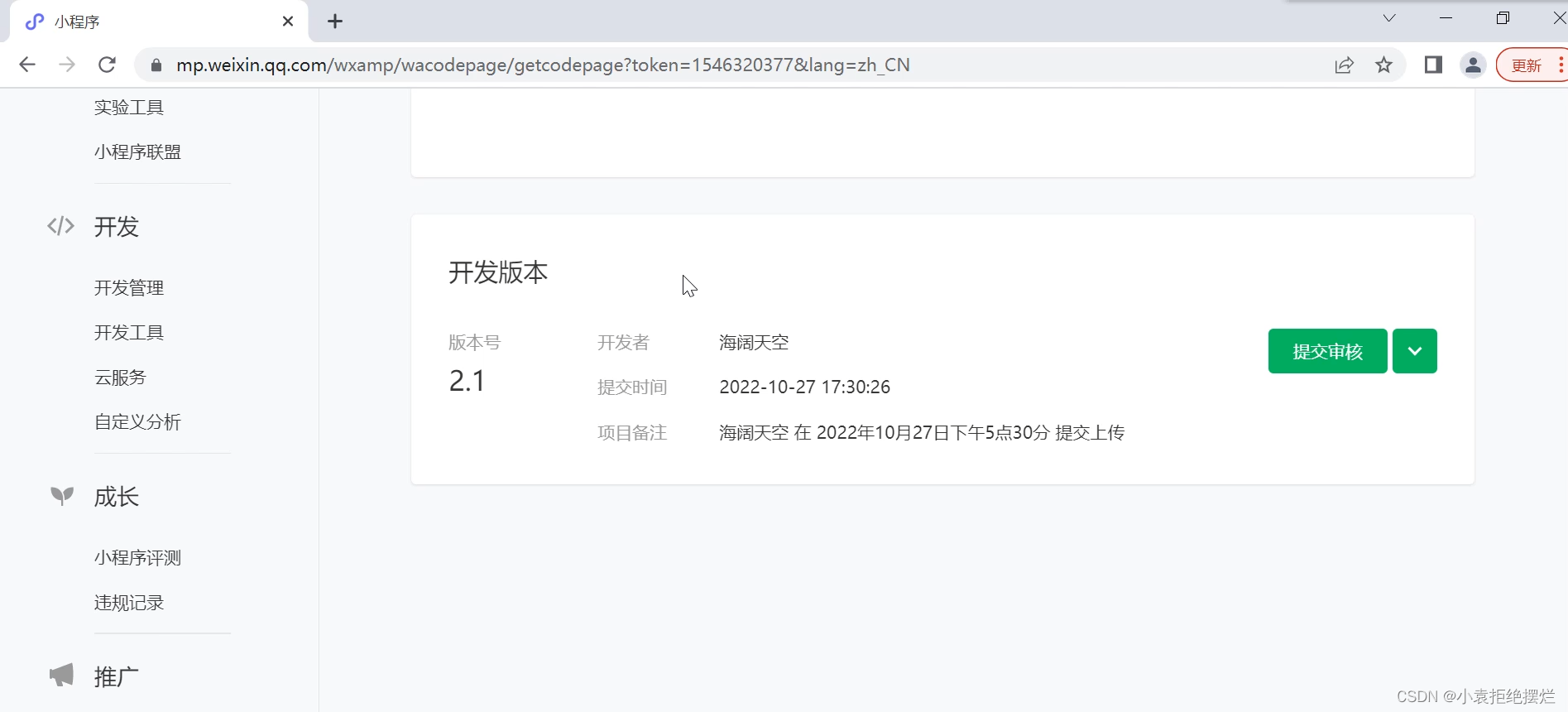Open 小程序联盟 in sidebar
Screen dimensions: 1568x712
pyautogui.click(x=137, y=152)
